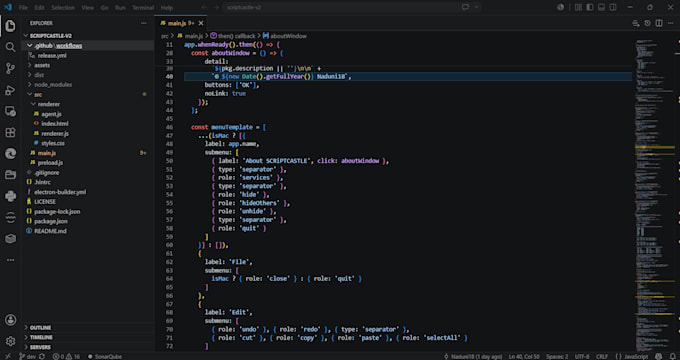Screen dimensions: 680x360
Task: Expand the assets folder
Action: click(89, 65)
